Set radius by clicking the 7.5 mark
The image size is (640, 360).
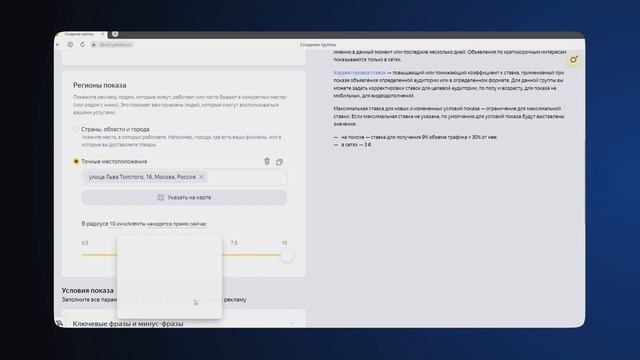[233, 243]
